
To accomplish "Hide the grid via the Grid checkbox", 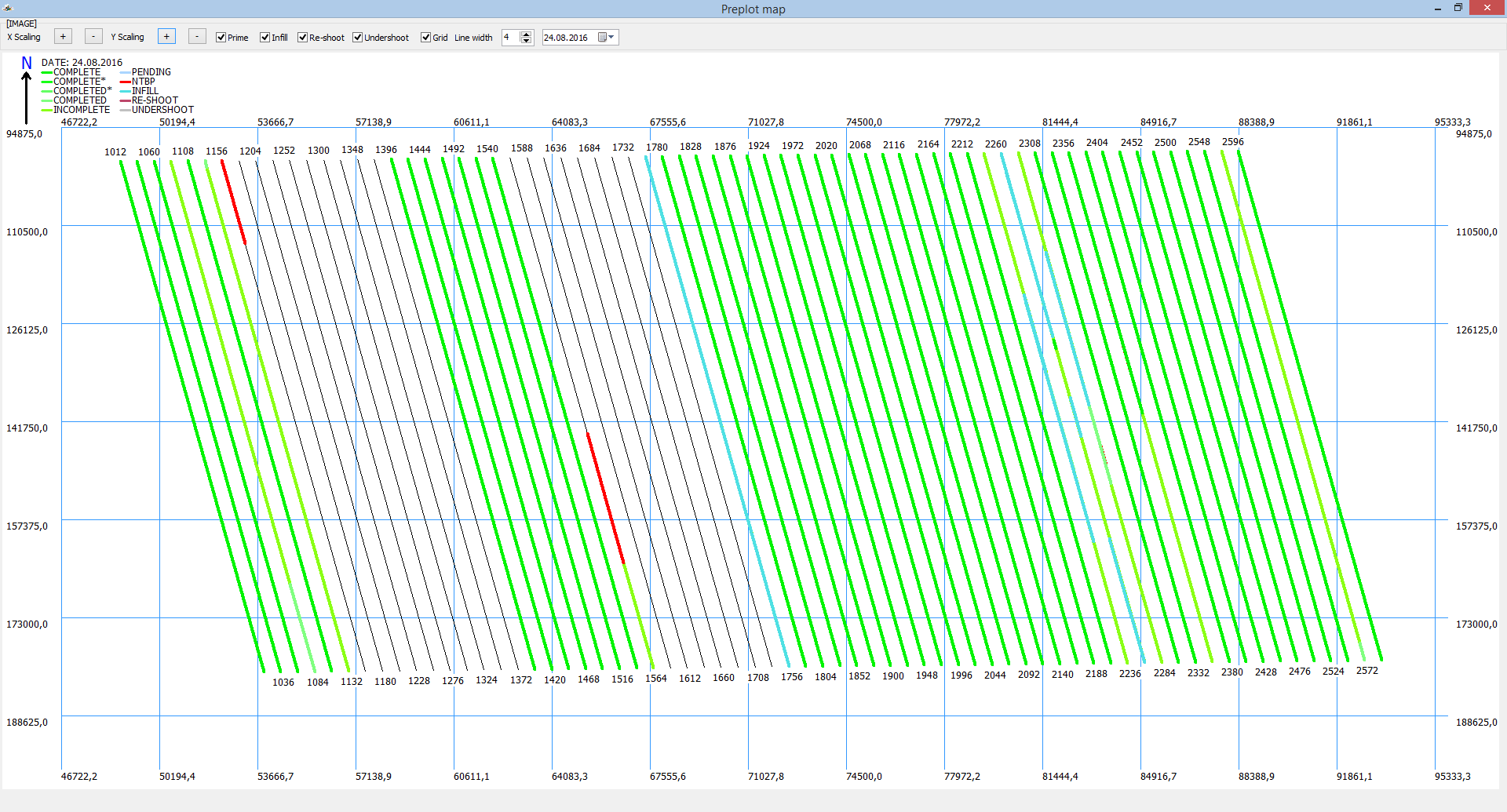I will click(x=426, y=38).
